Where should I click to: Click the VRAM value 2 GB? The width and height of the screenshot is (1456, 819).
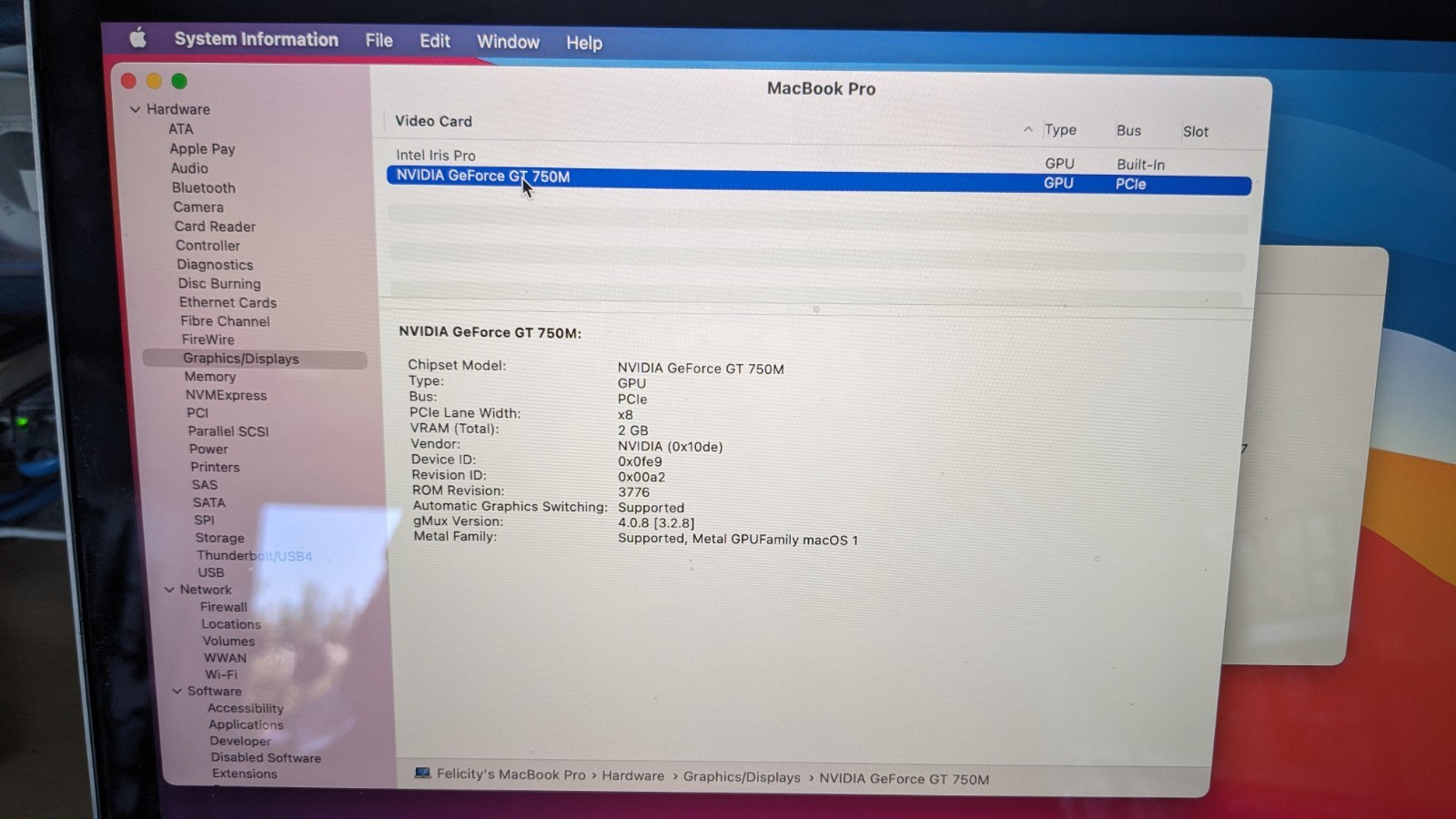point(632,430)
